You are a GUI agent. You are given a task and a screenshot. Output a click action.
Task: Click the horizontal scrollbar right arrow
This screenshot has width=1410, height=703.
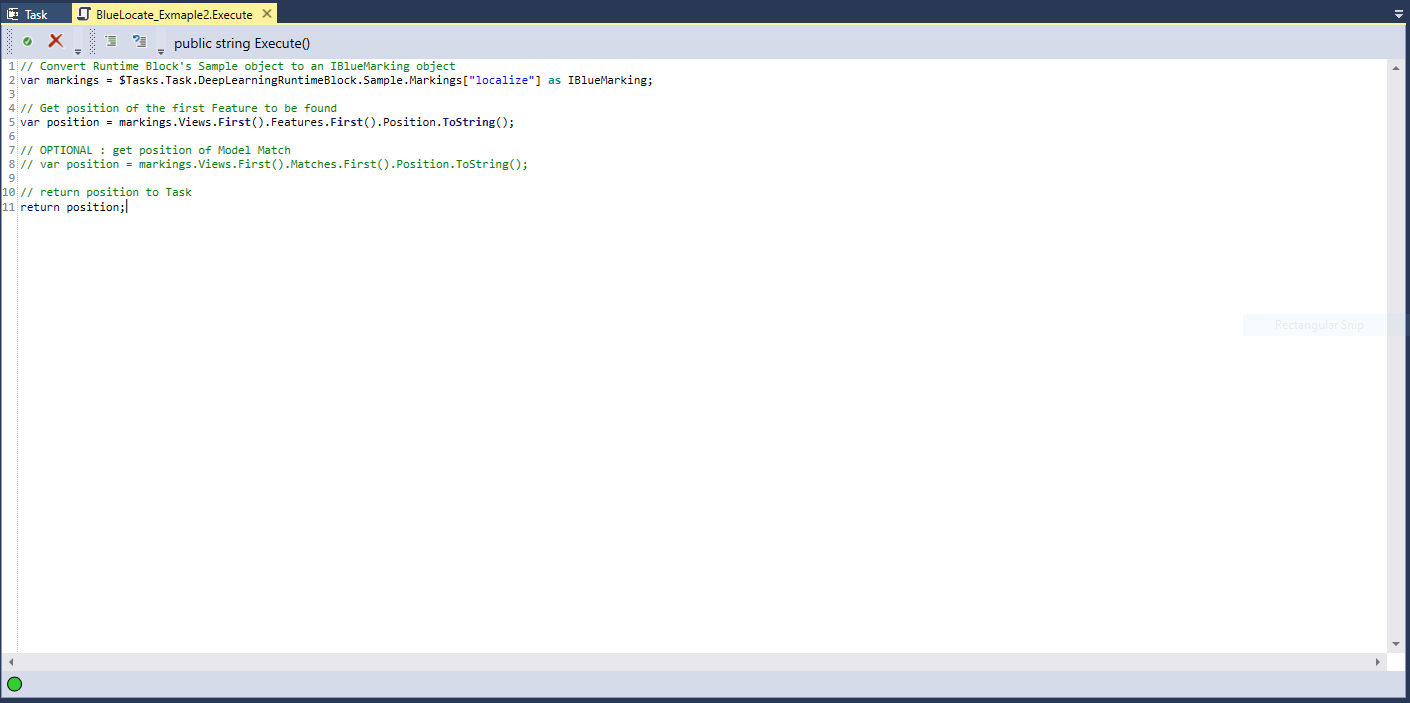pos(1378,662)
